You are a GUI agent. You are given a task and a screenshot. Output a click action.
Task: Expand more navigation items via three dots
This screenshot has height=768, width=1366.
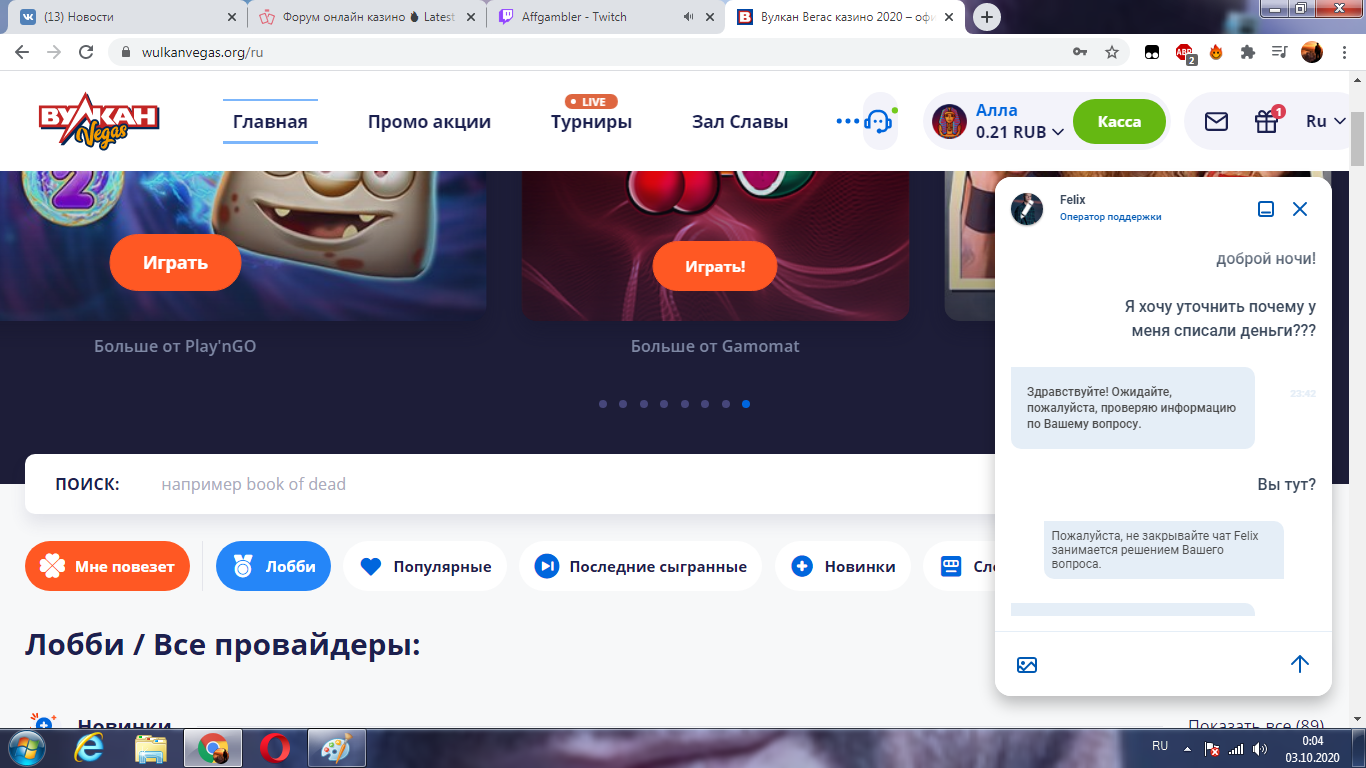(x=848, y=121)
